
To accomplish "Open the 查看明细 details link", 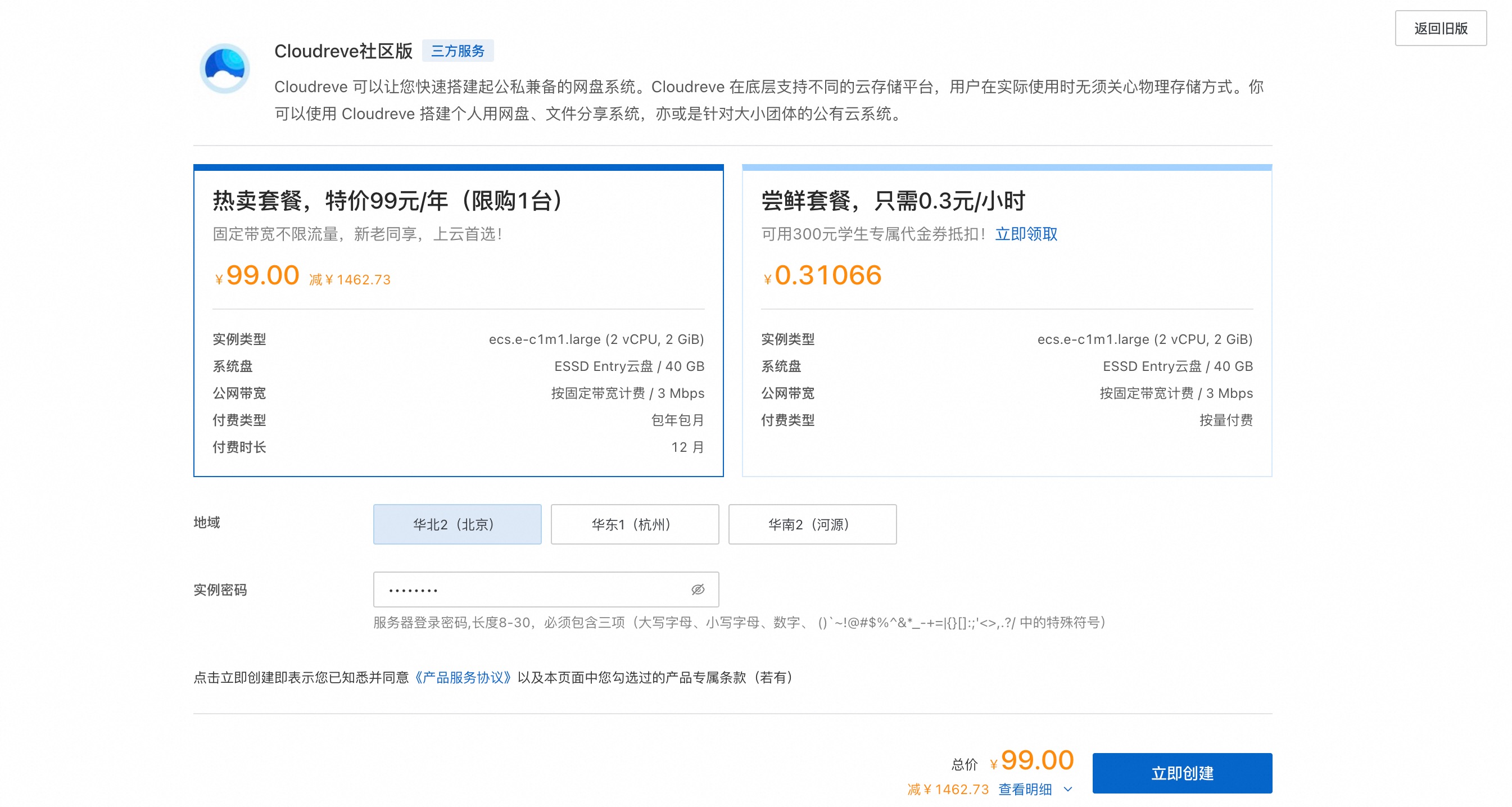I will click(1025, 790).
